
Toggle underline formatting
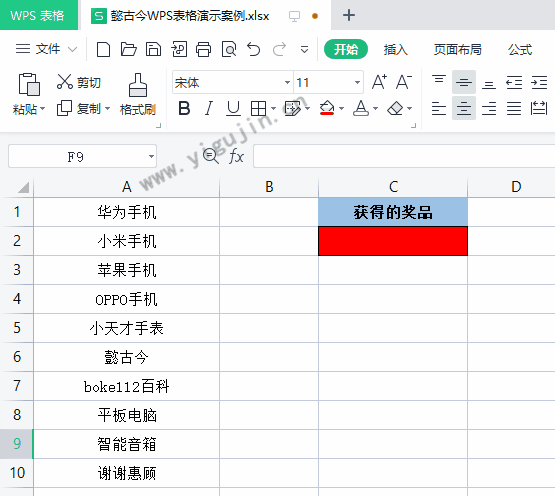point(233,108)
